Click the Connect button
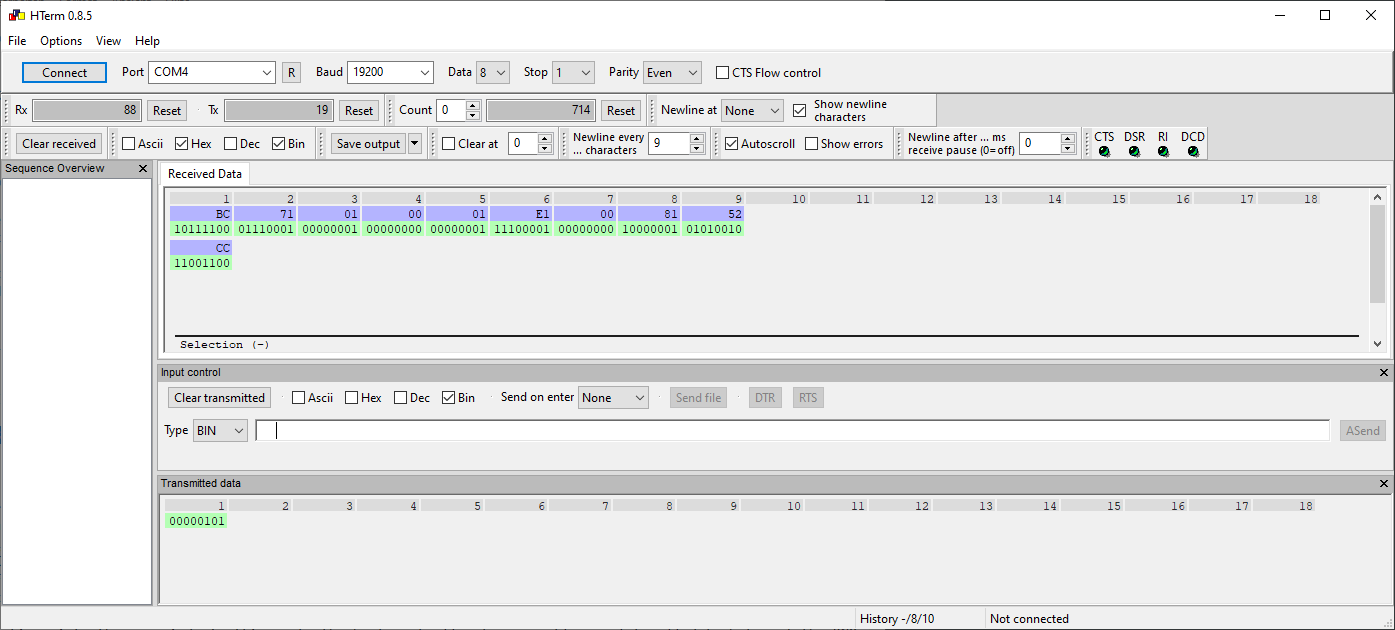 coord(65,73)
